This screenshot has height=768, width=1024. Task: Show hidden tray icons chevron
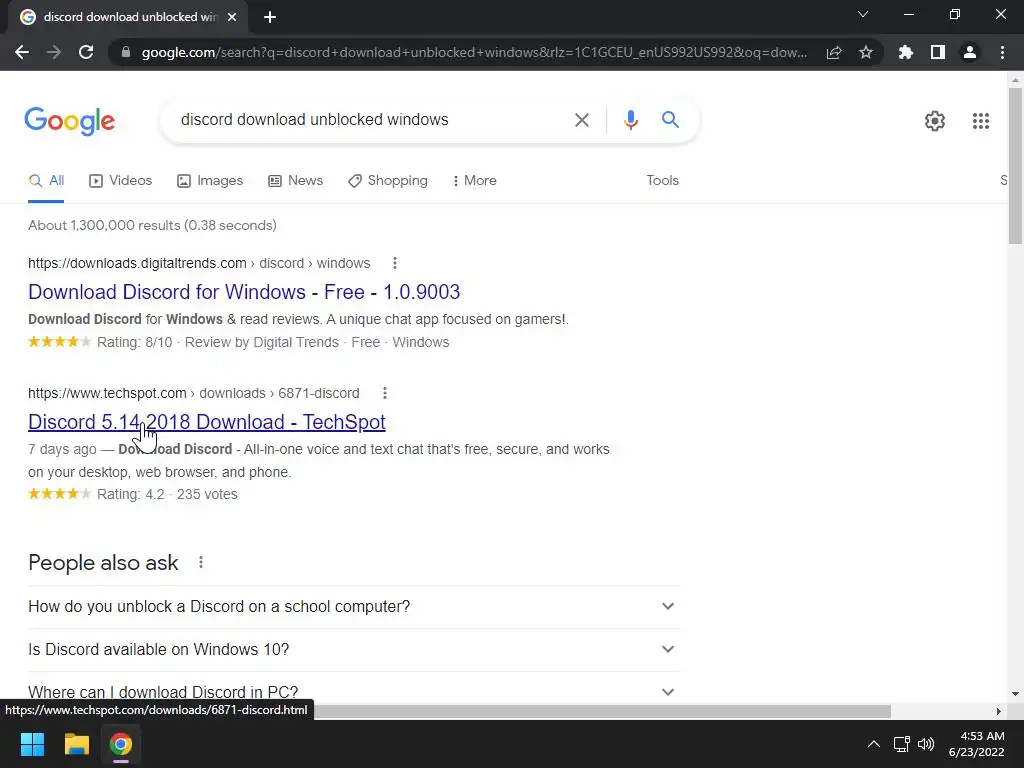(873, 744)
